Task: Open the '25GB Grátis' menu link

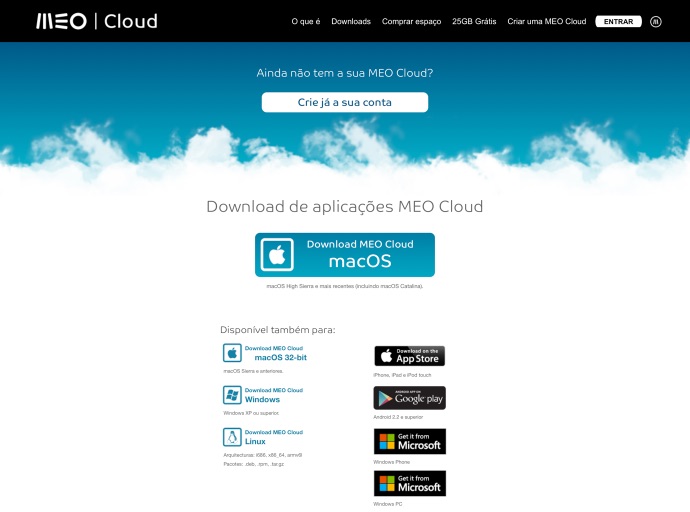Action: [474, 21]
